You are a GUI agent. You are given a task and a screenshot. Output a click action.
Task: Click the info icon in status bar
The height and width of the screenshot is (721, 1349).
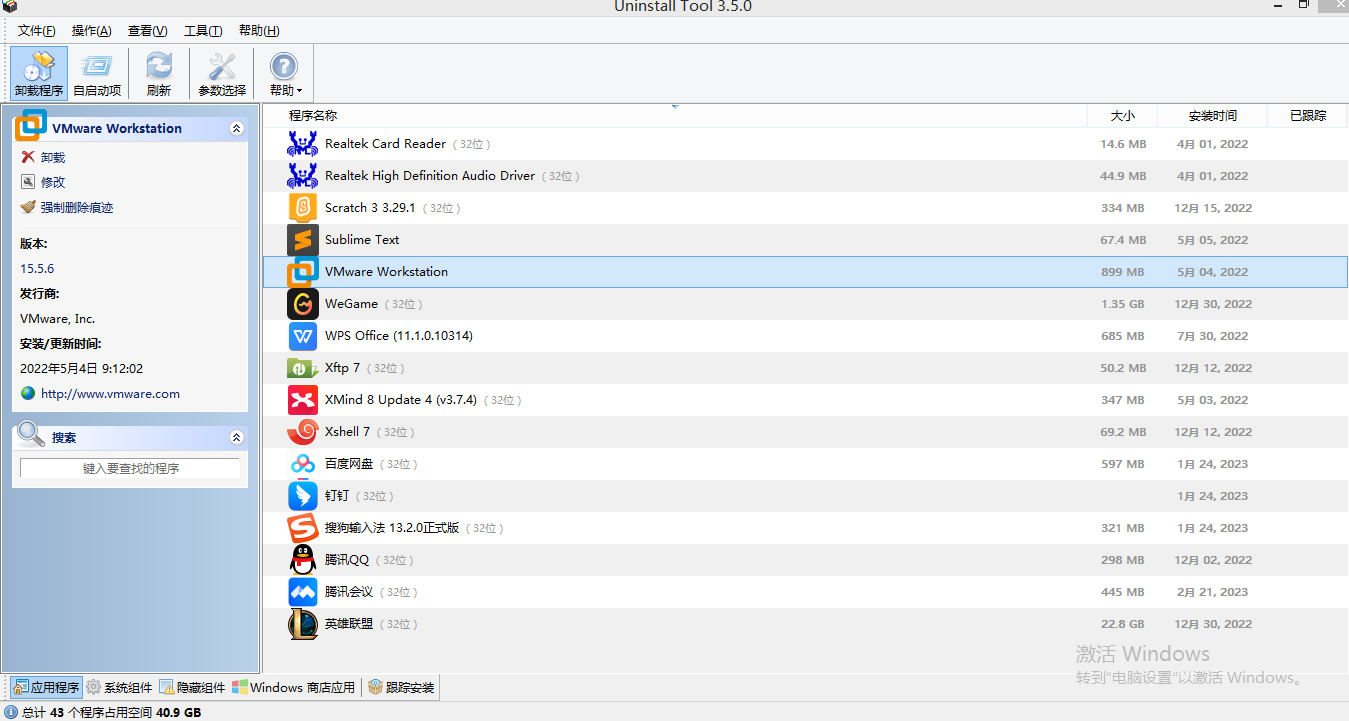[x=11, y=712]
